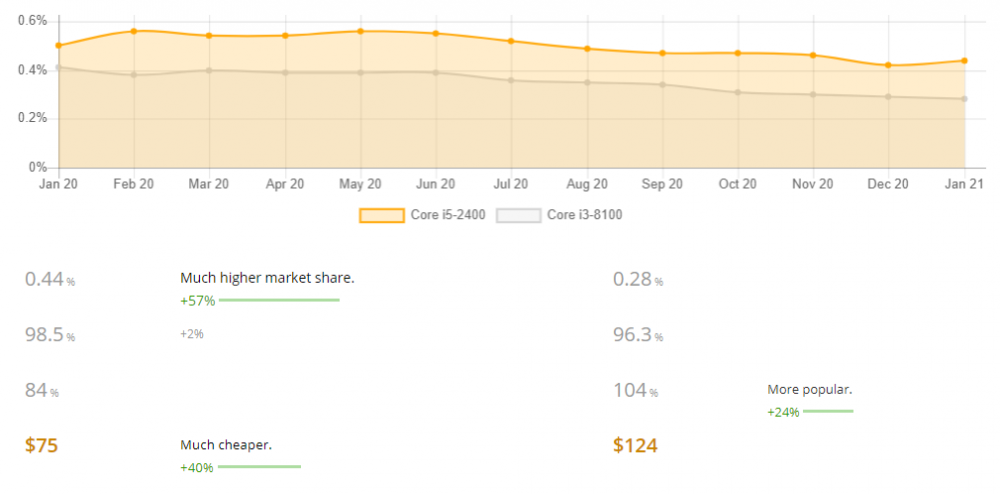Click the gray Oct 20 data point
The width and height of the screenshot is (1000, 494).
[738, 92]
